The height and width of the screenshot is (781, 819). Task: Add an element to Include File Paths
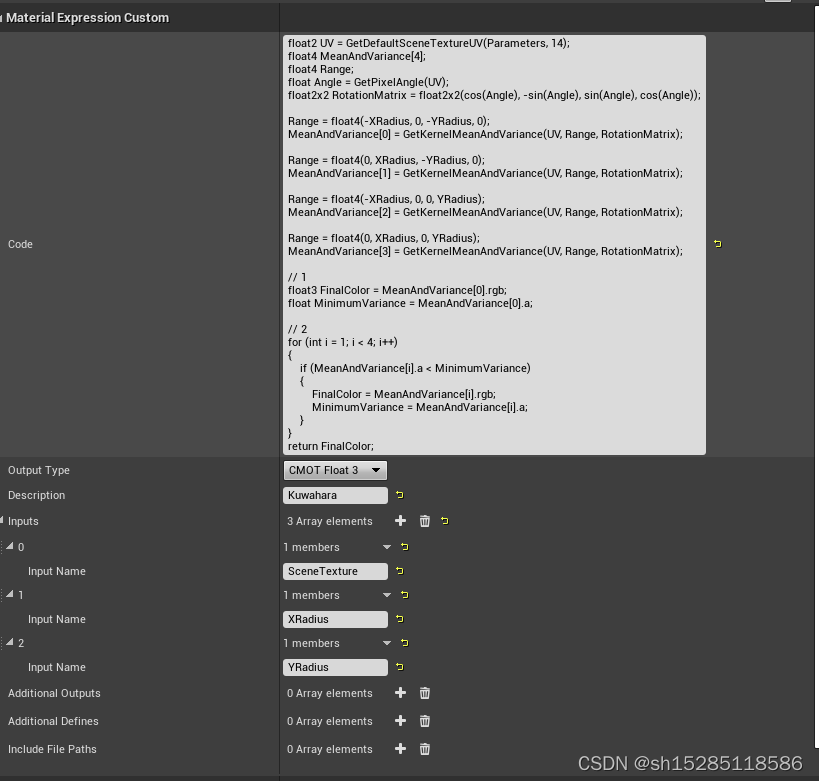(401, 749)
